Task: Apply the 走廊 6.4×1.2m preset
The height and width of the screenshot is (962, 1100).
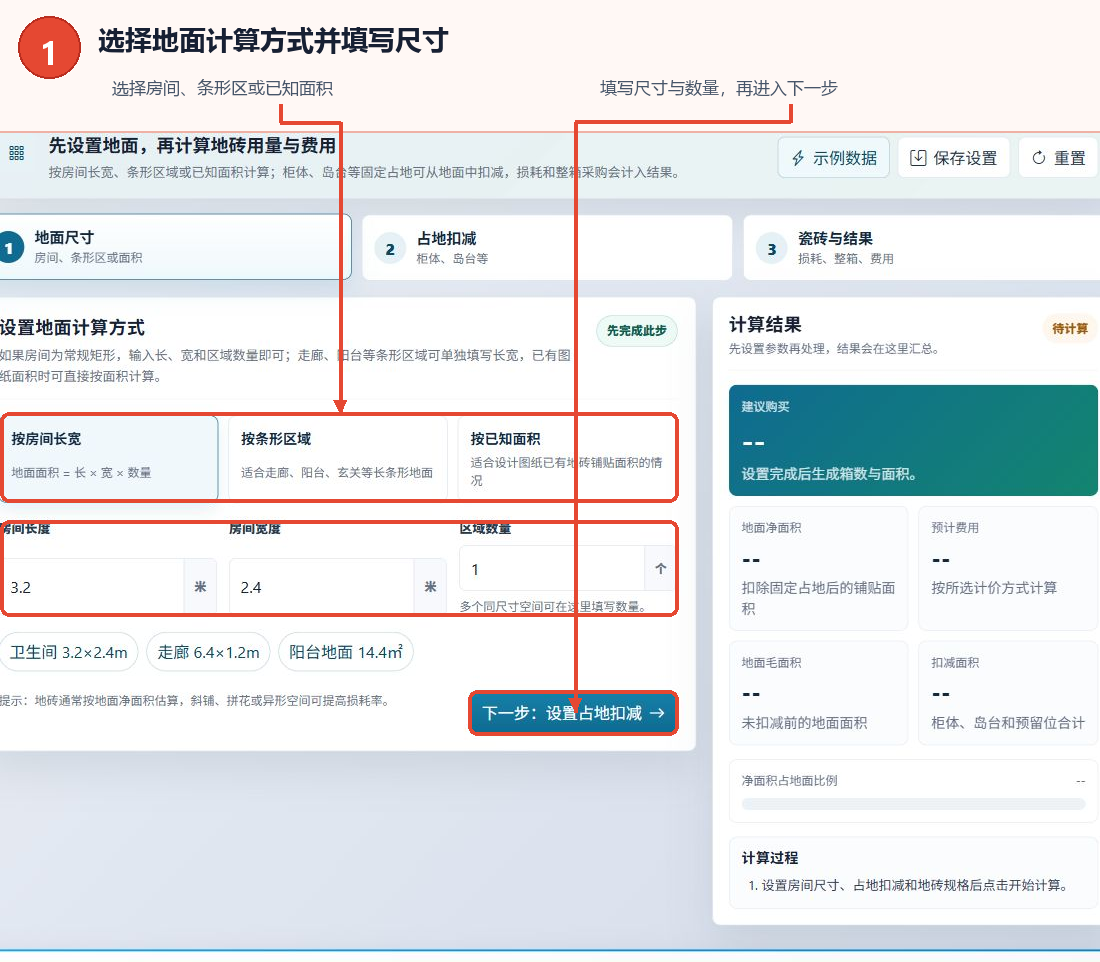Action: pos(208,652)
